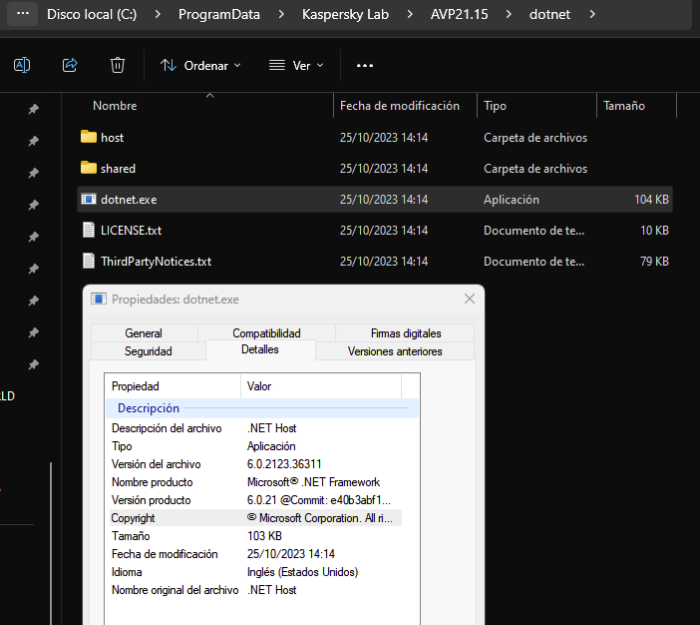Viewport: 700px width, 625px height.
Task: Click the pin icon beside the host row
Action: pos(33,141)
